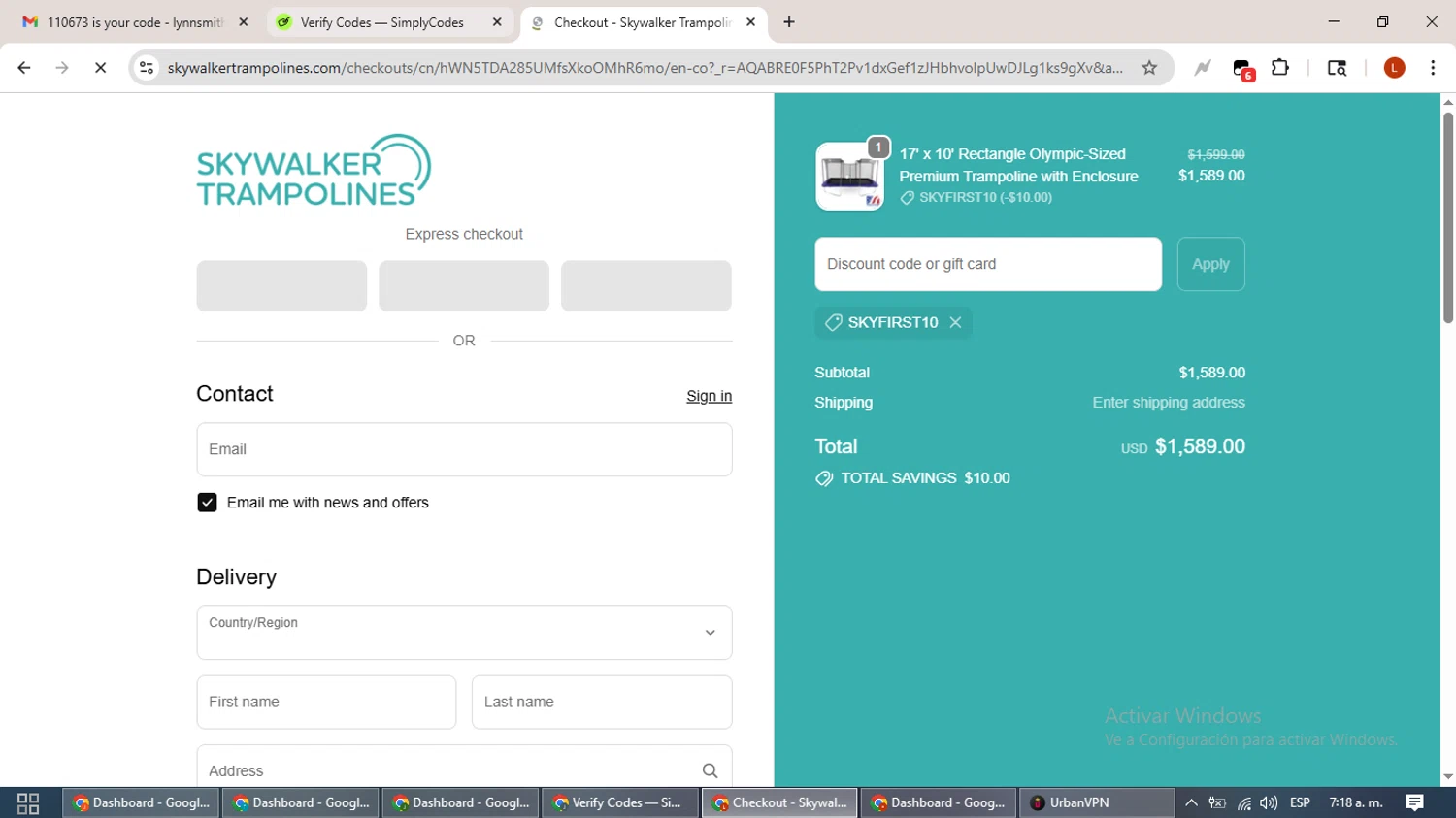Open Chrome three-dot menu
The width and height of the screenshot is (1456, 818).
point(1433,68)
